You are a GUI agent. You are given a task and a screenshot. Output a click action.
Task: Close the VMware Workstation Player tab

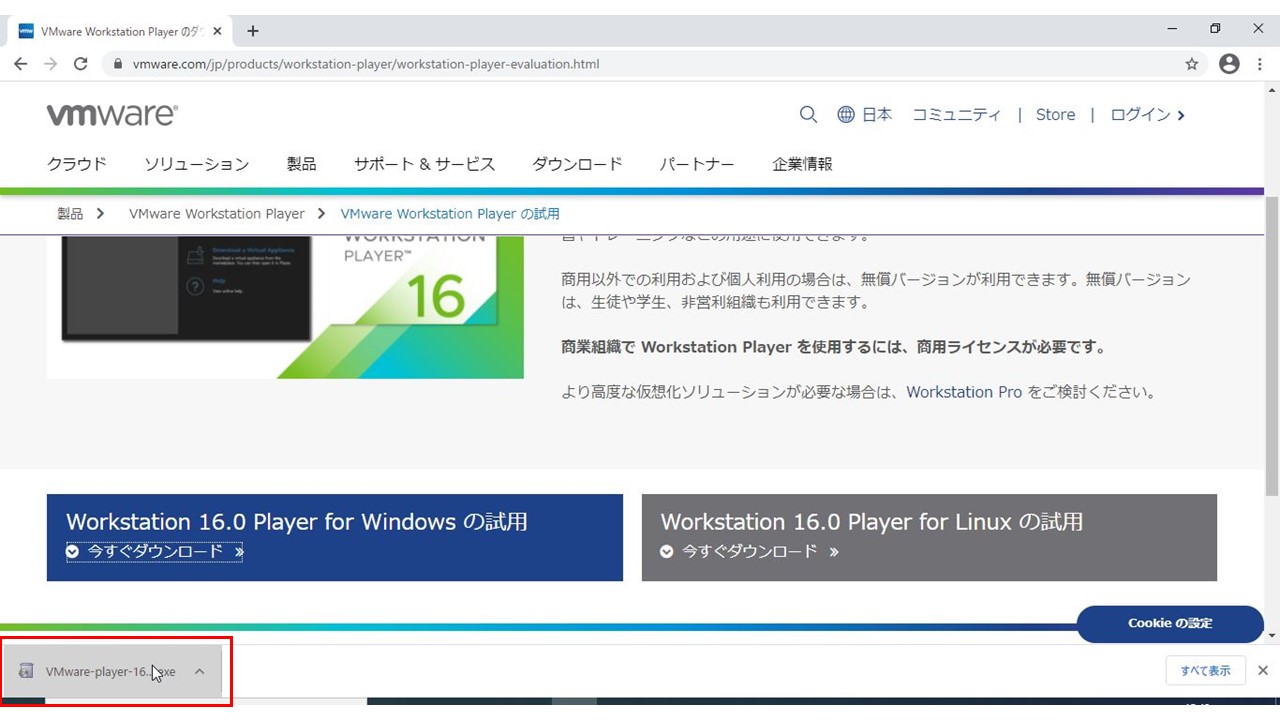pos(218,31)
